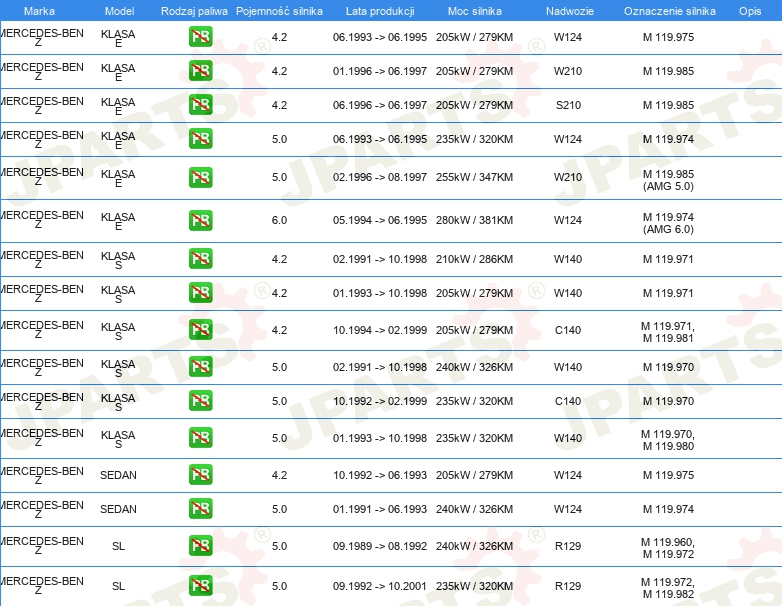Click SL model in the 09.1989 row
The height and width of the screenshot is (606, 782).
(118, 547)
